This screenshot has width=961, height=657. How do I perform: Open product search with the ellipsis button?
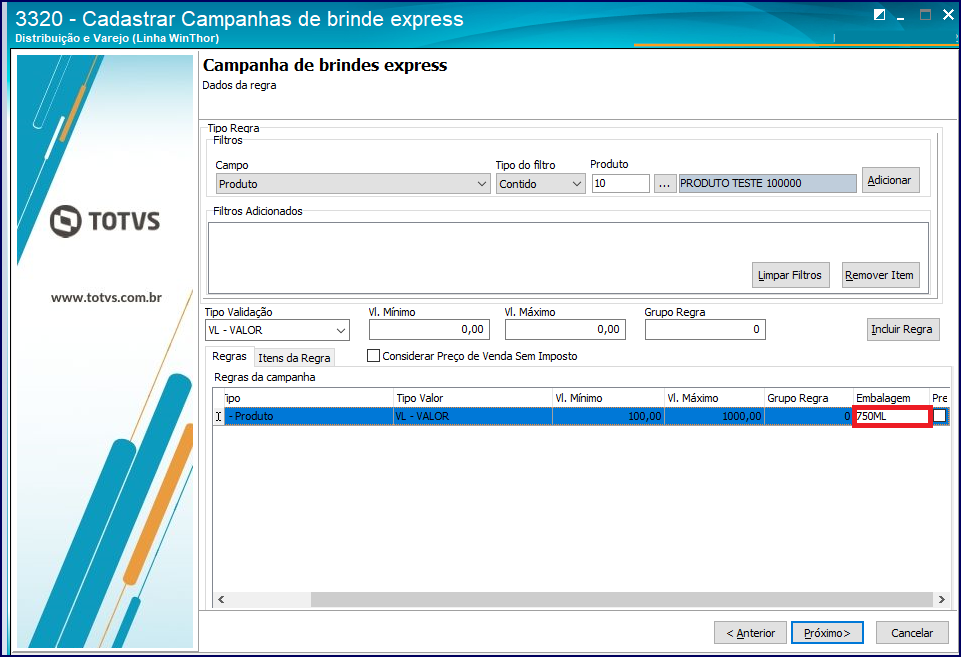click(x=664, y=183)
